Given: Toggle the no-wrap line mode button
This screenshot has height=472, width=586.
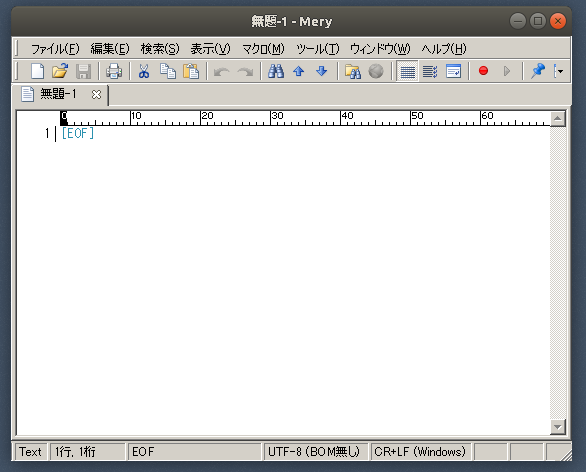Looking at the screenshot, I should 407,71.
